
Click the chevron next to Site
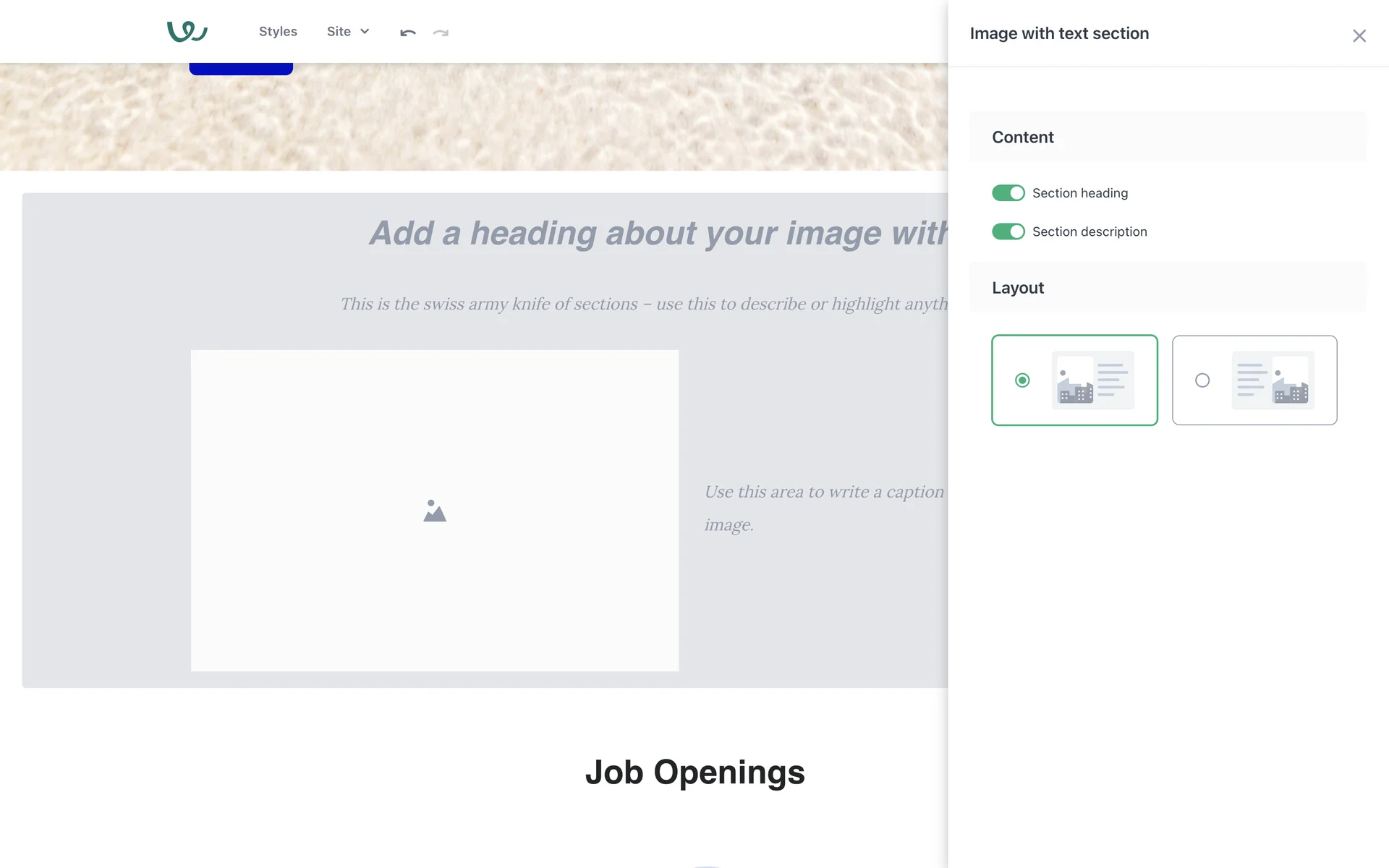(365, 32)
